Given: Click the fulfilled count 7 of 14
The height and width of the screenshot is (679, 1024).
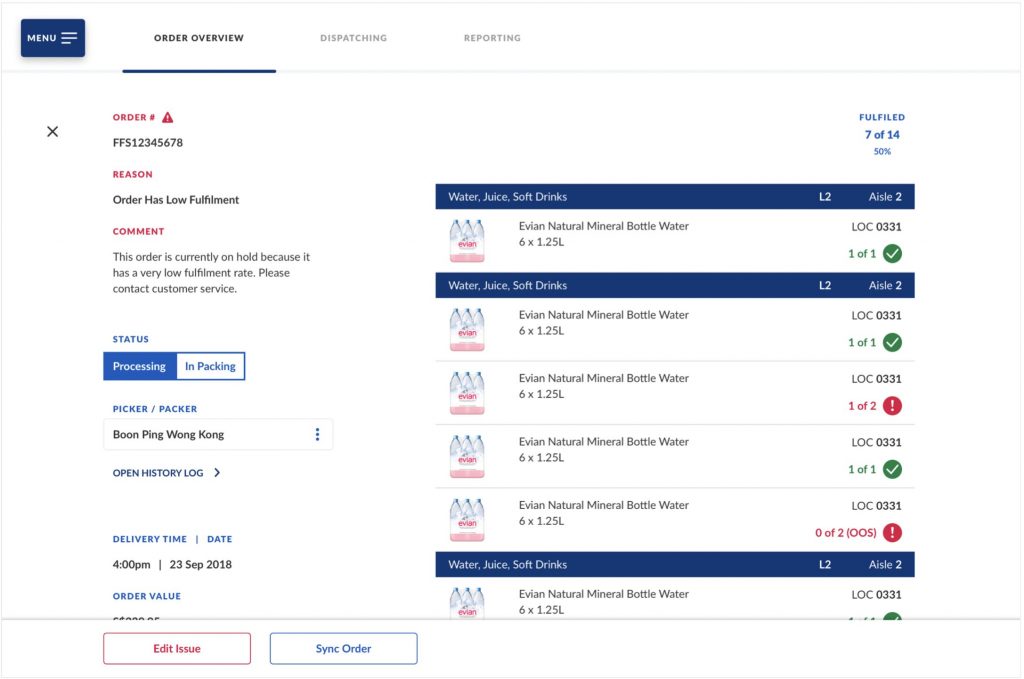Looking at the screenshot, I should 882,134.
